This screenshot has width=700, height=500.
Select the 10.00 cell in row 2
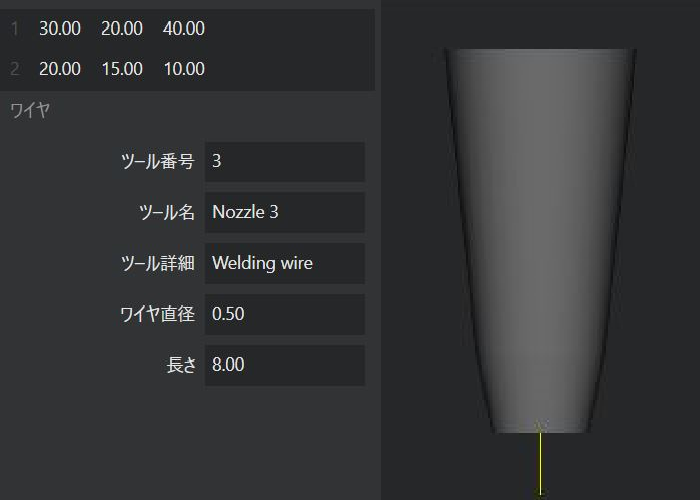tap(184, 69)
